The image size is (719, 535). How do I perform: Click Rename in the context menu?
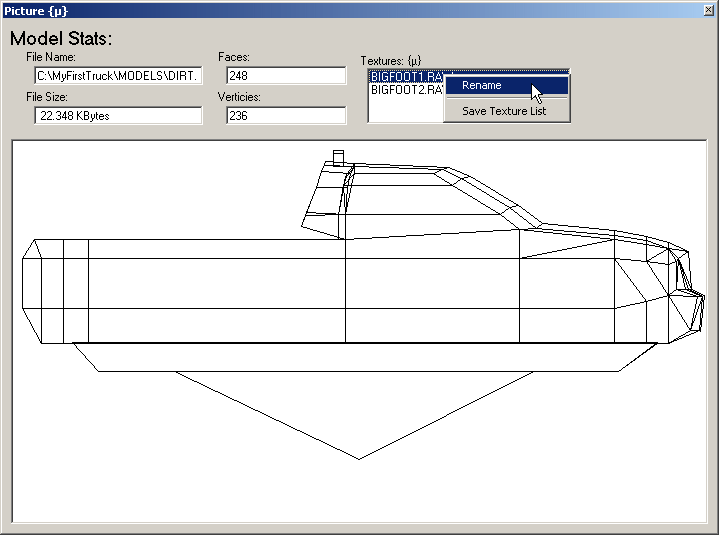(x=482, y=85)
